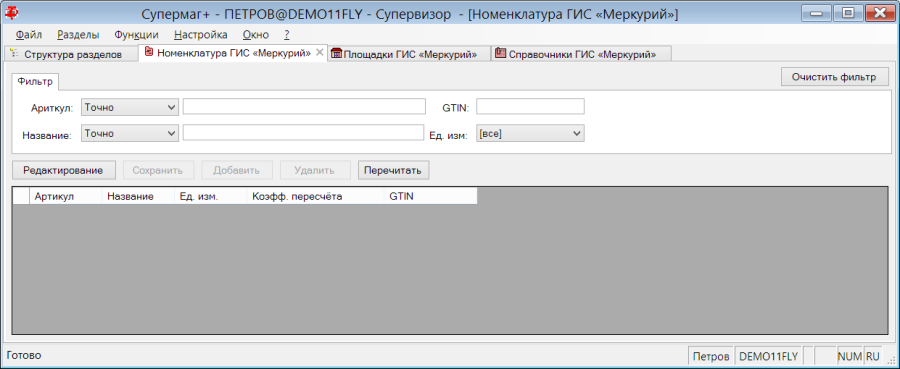900x369 pixels.
Task: Close the Номенклатура ГИС «Меркурий» tab
Action: (320, 53)
